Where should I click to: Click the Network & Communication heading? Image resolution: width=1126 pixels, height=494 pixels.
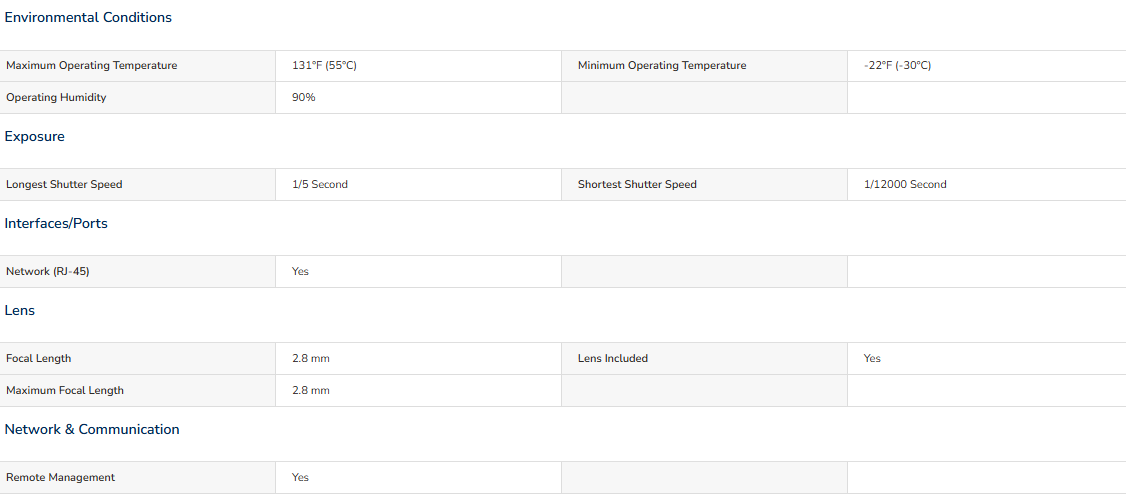click(92, 429)
